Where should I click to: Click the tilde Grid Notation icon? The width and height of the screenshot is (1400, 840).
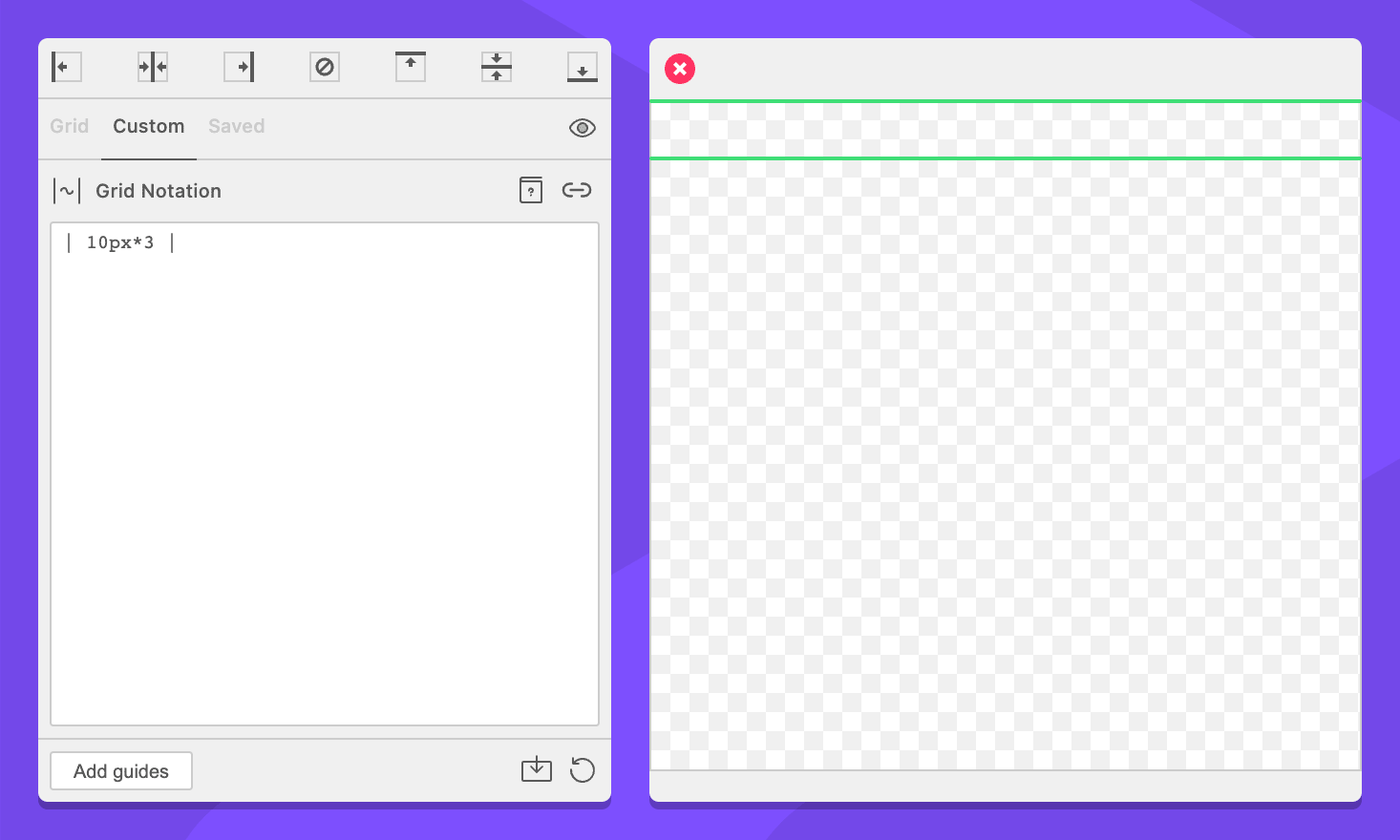[67, 191]
